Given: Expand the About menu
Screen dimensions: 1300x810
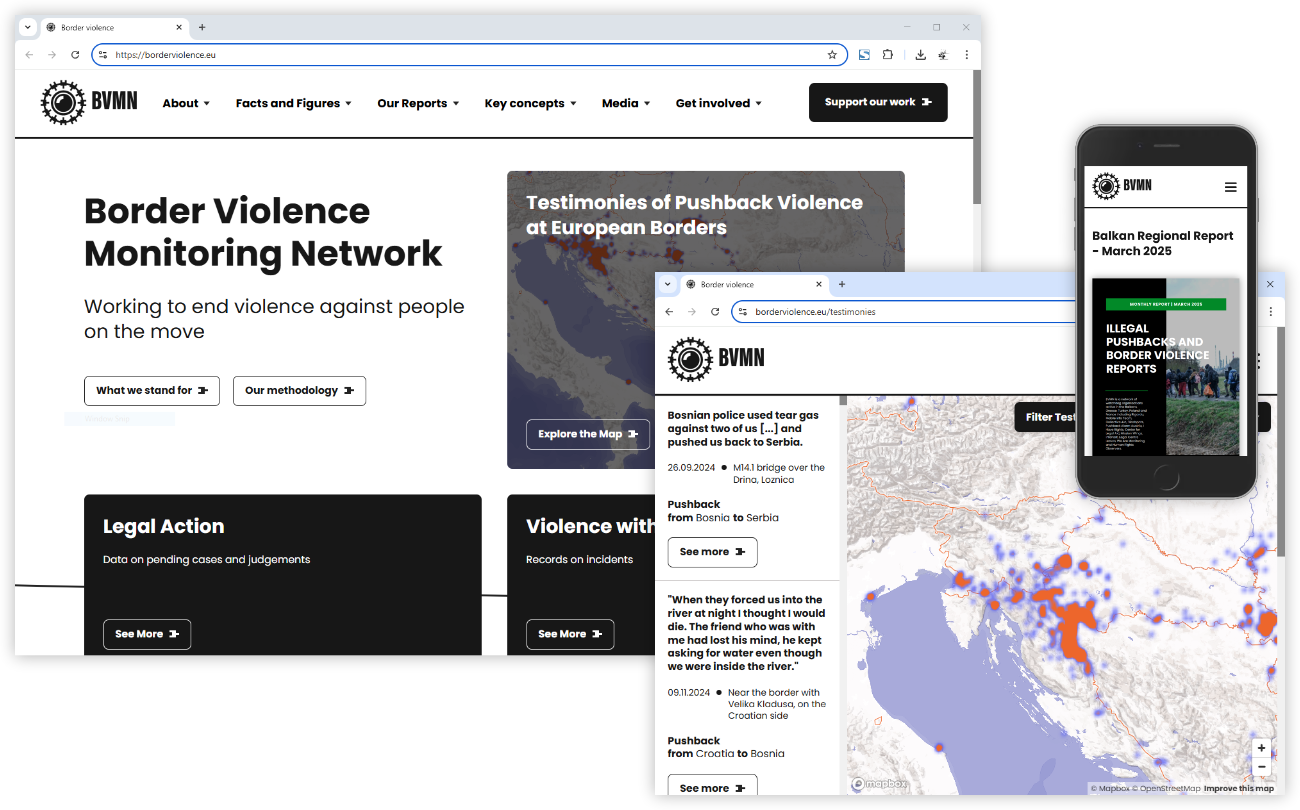Looking at the screenshot, I should [x=186, y=103].
